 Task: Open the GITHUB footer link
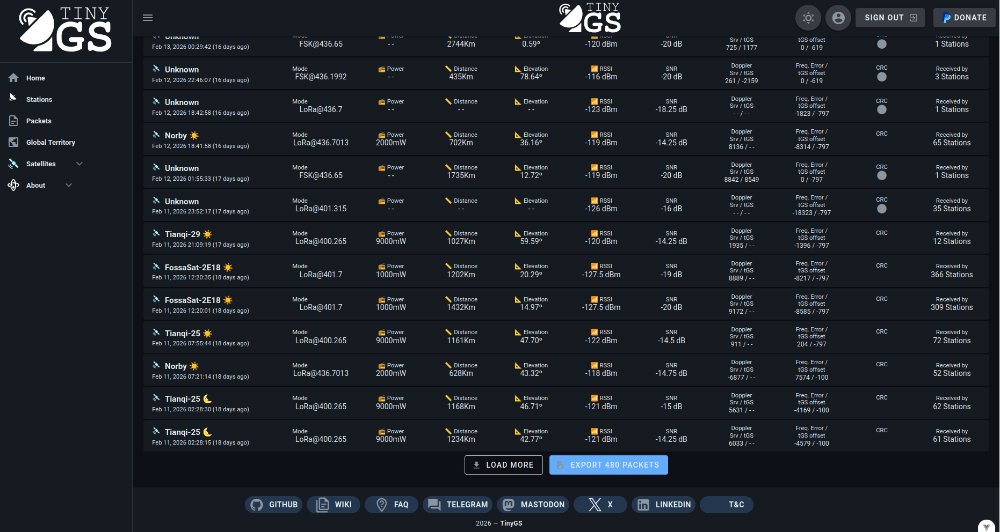[x=274, y=505]
